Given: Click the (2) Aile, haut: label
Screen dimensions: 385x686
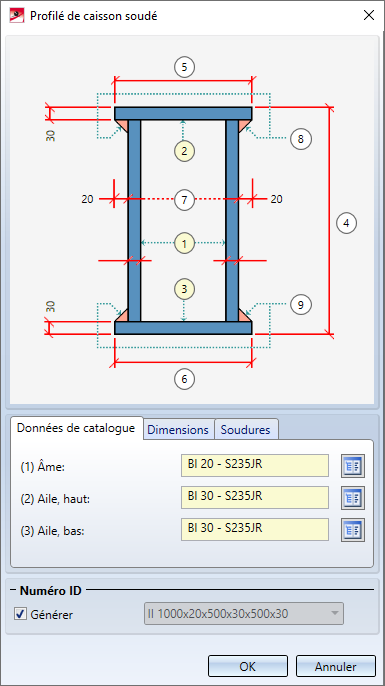Looking at the screenshot, I should [55, 499].
